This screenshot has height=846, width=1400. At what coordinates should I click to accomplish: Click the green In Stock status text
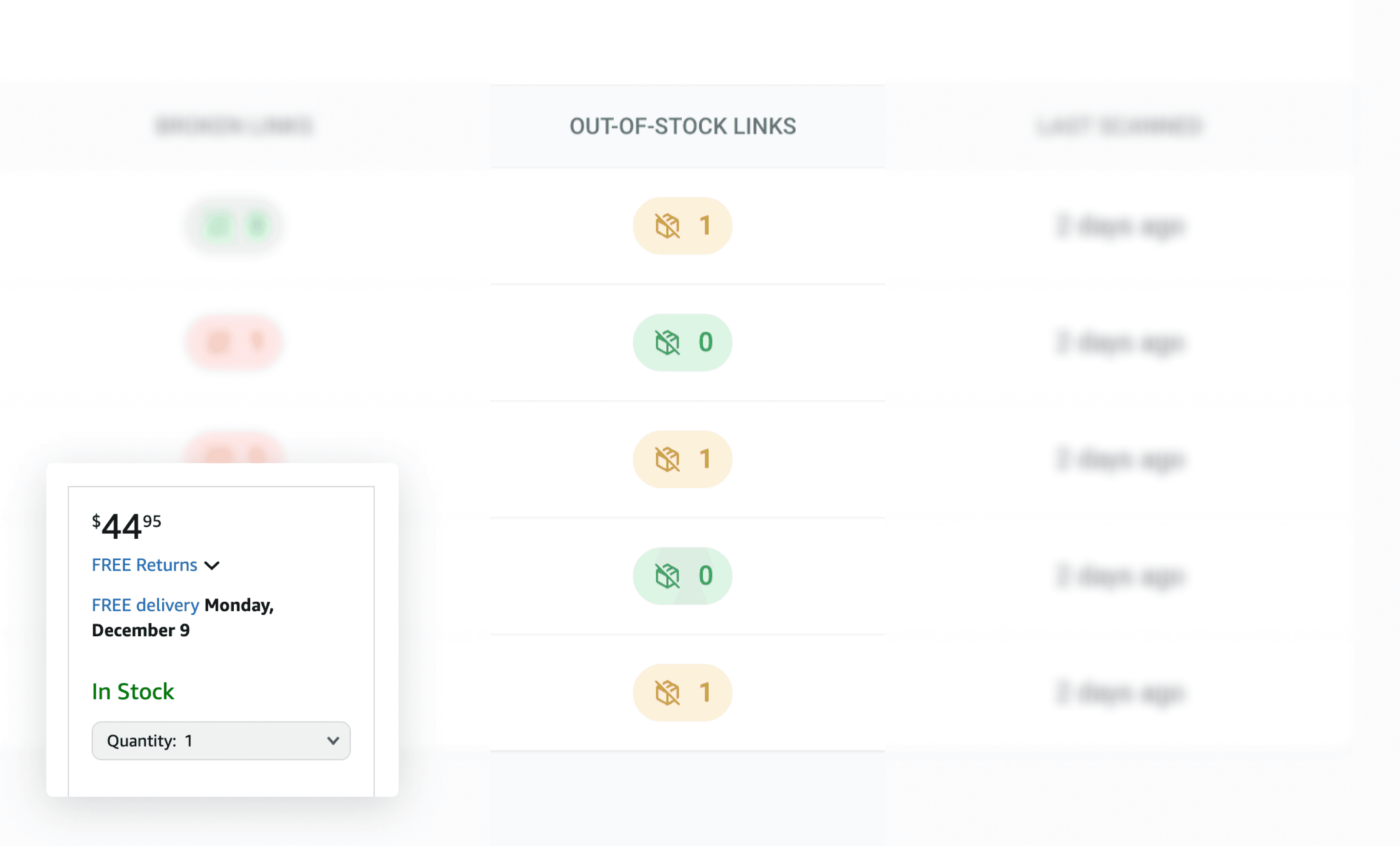(133, 691)
